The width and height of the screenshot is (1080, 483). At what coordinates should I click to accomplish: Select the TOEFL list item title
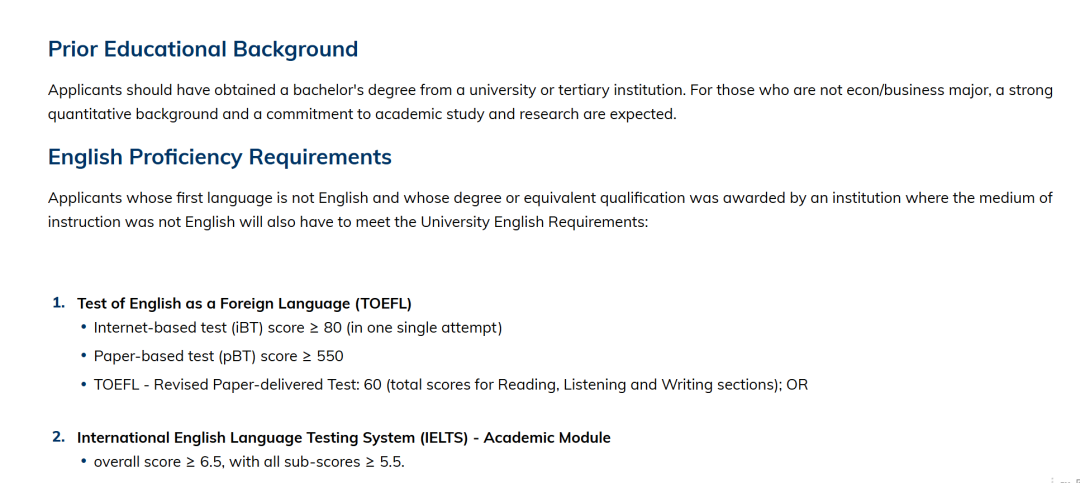(x=244, y=303)
